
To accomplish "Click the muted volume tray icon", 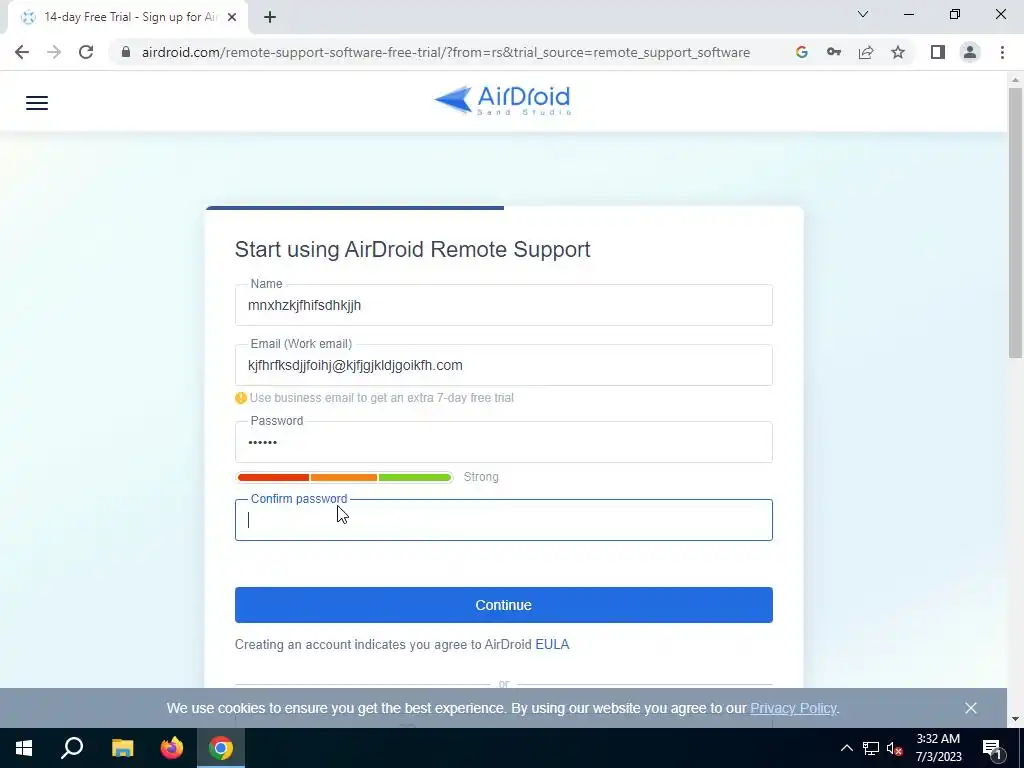I will click(895, 748).
